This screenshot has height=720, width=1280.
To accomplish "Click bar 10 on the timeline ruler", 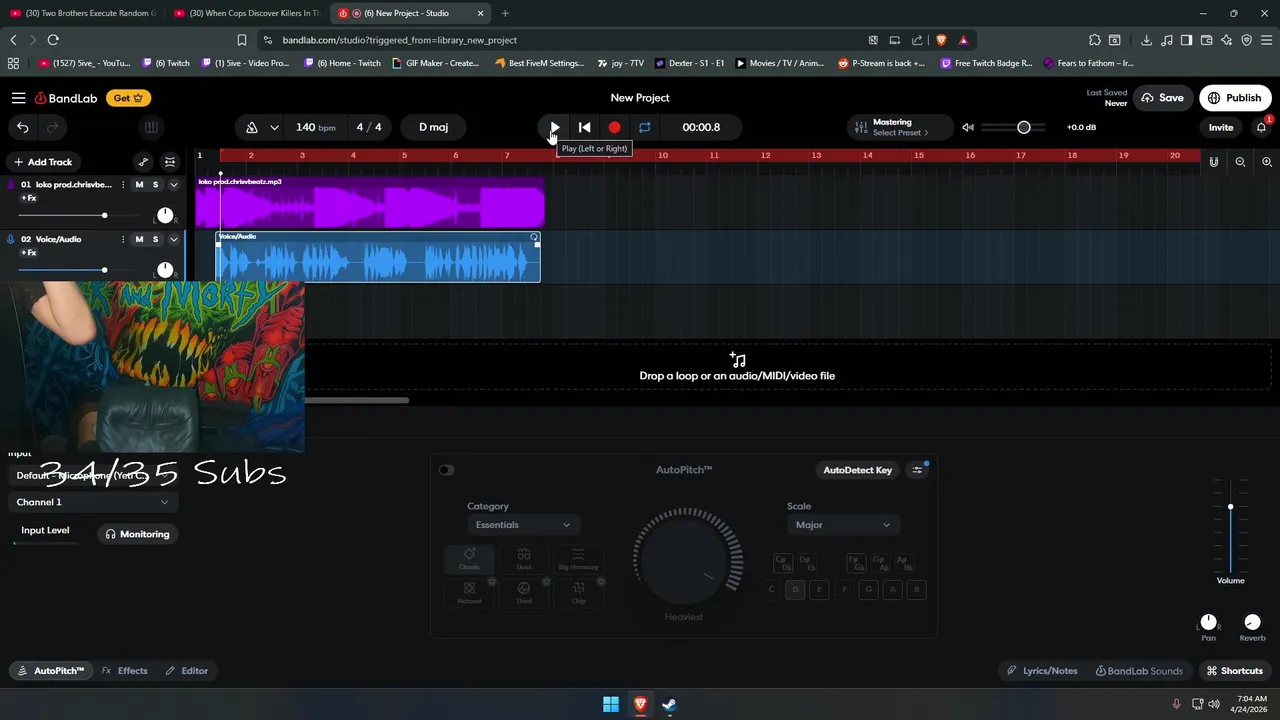I will [662, 155].
